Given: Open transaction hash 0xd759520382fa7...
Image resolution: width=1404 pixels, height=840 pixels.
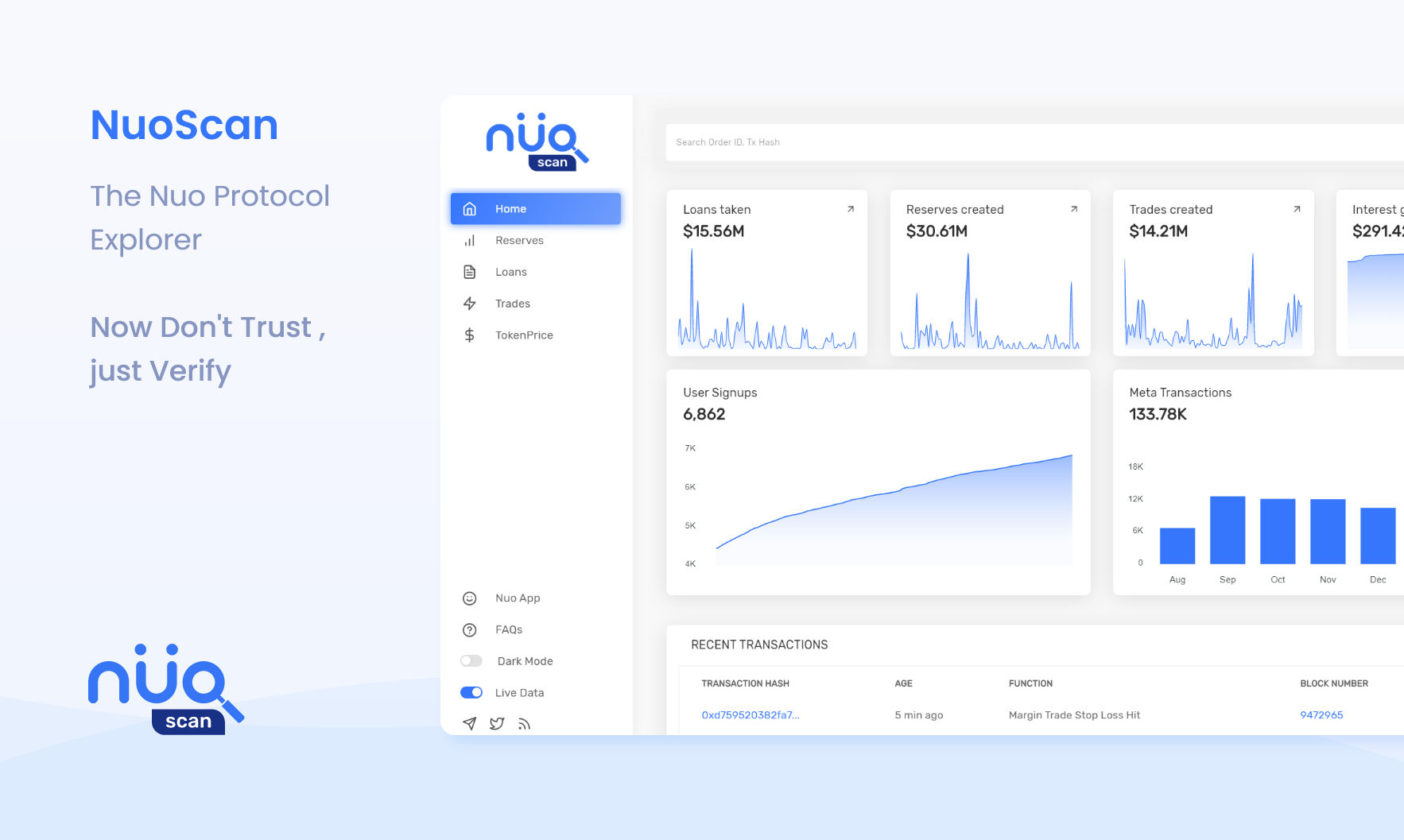Looking at the screenshot, I should coord(750,715).
